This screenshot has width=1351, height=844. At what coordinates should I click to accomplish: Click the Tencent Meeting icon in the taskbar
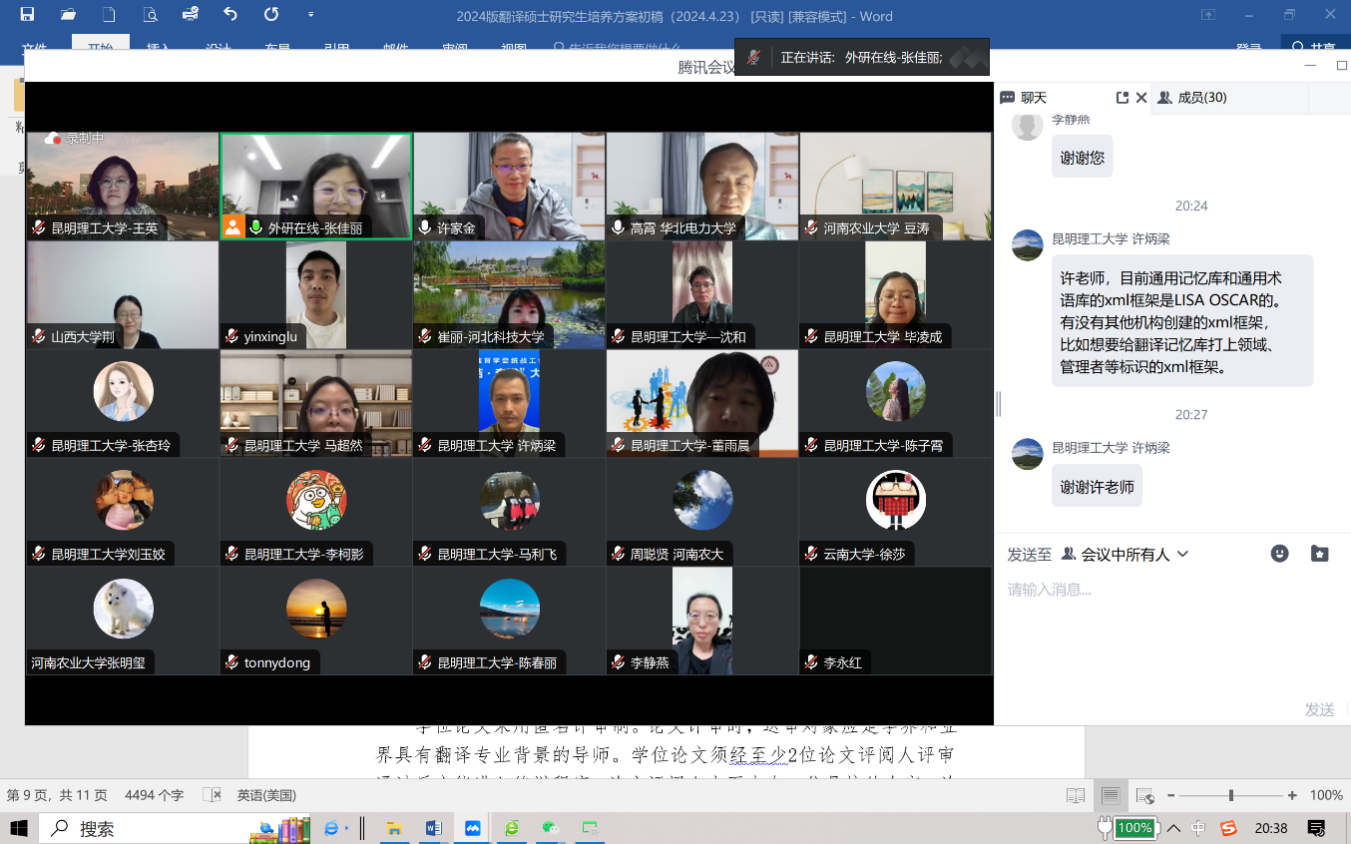[x=472, y=828]
